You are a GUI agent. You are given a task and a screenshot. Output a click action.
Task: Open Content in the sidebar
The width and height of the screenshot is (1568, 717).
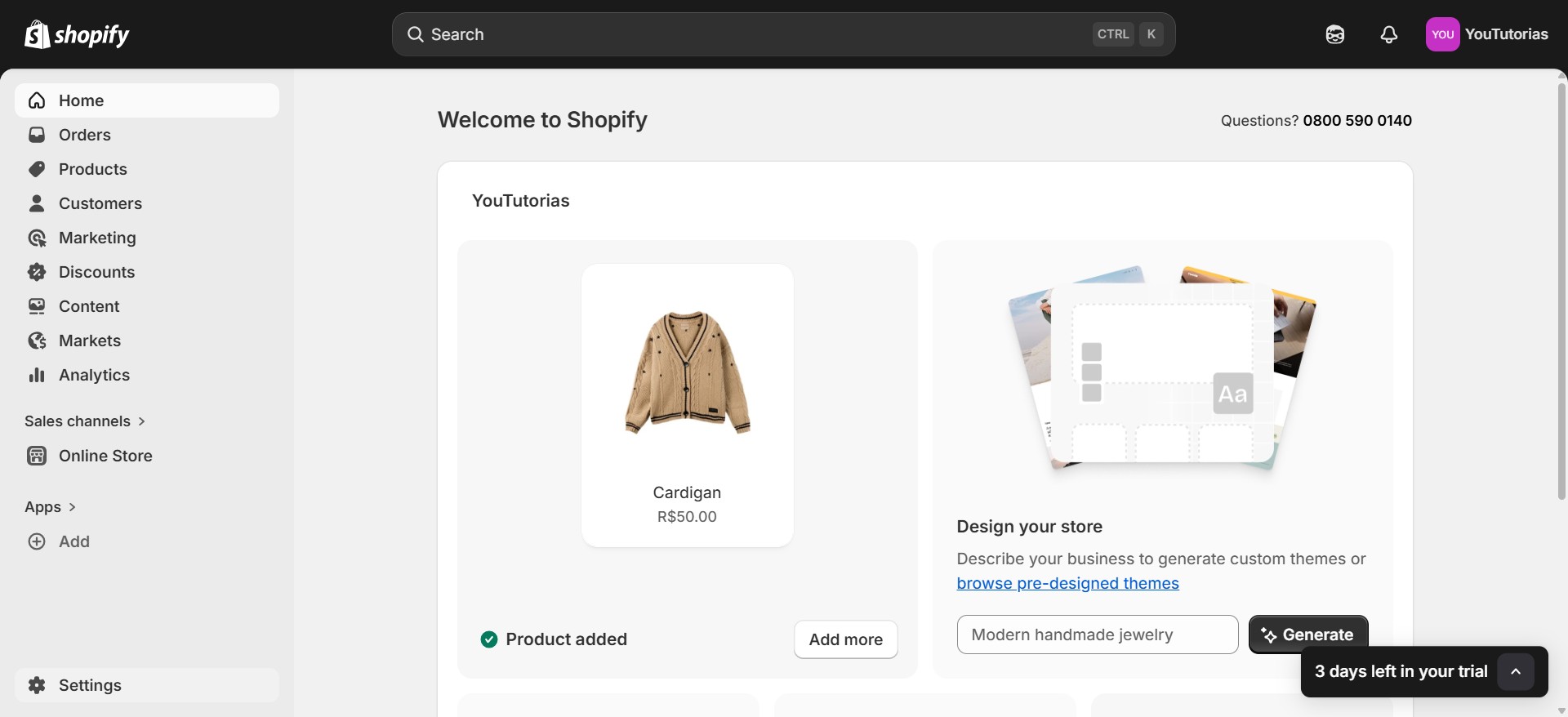pos(147,306)
